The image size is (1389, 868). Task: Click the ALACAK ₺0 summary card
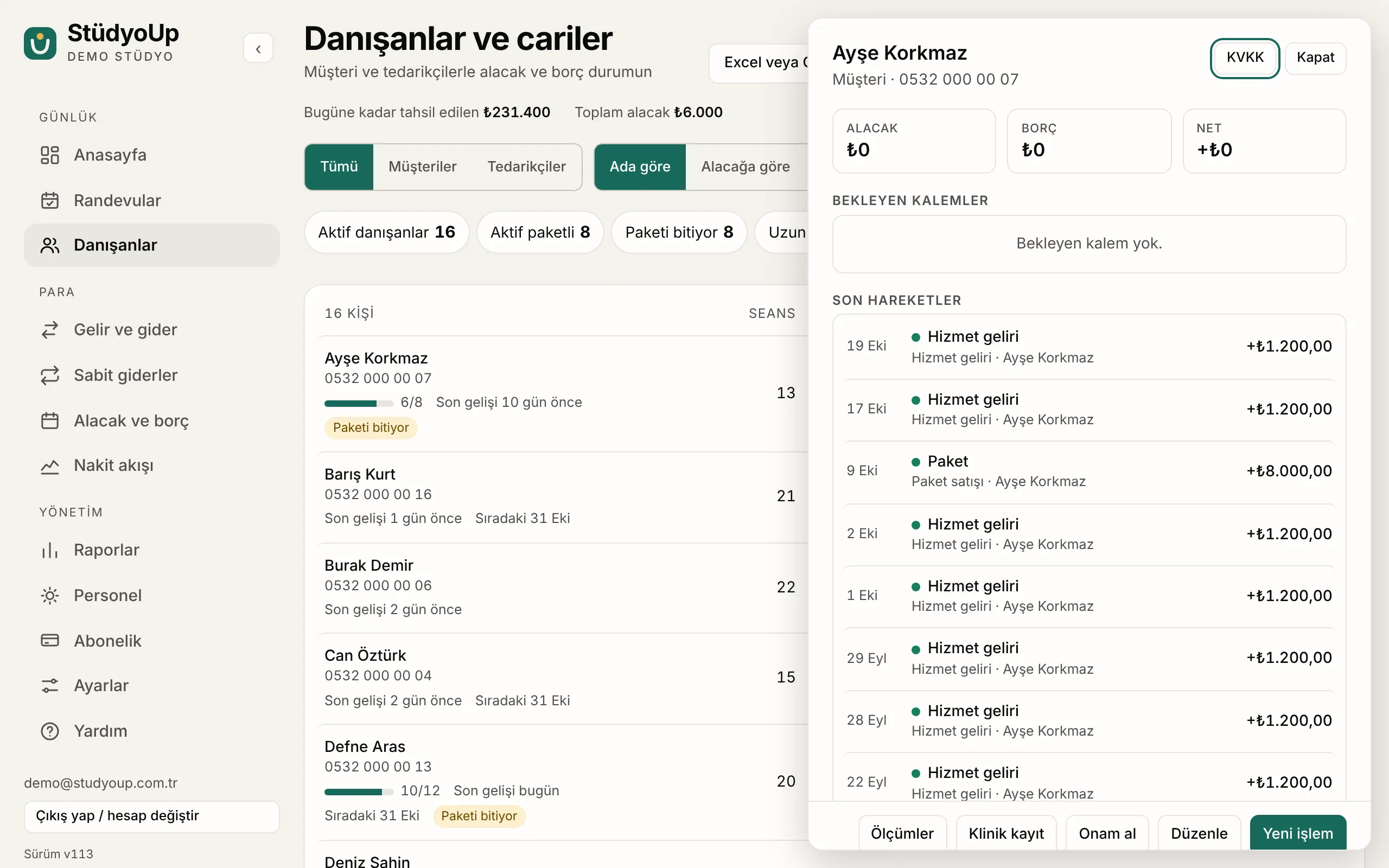click(x=914, y=141)
